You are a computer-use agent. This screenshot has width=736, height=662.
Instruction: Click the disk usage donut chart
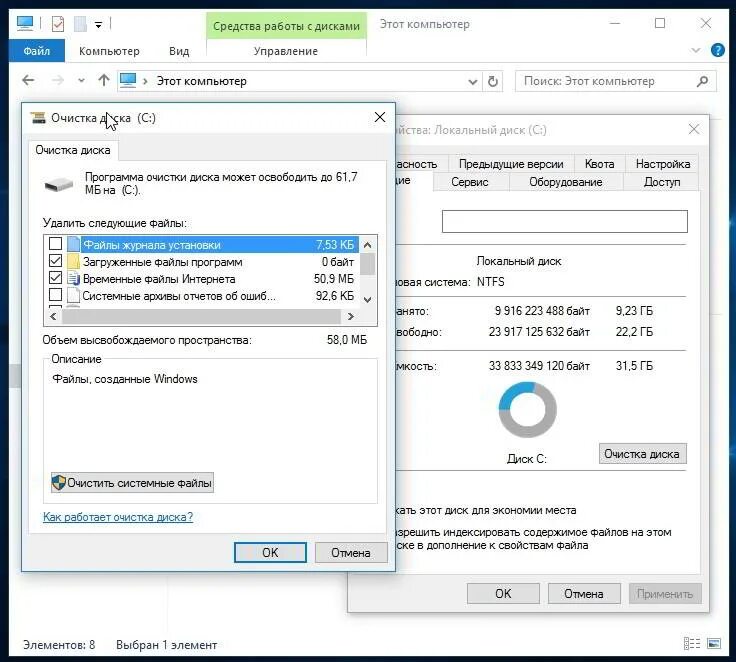pos(528,409)
